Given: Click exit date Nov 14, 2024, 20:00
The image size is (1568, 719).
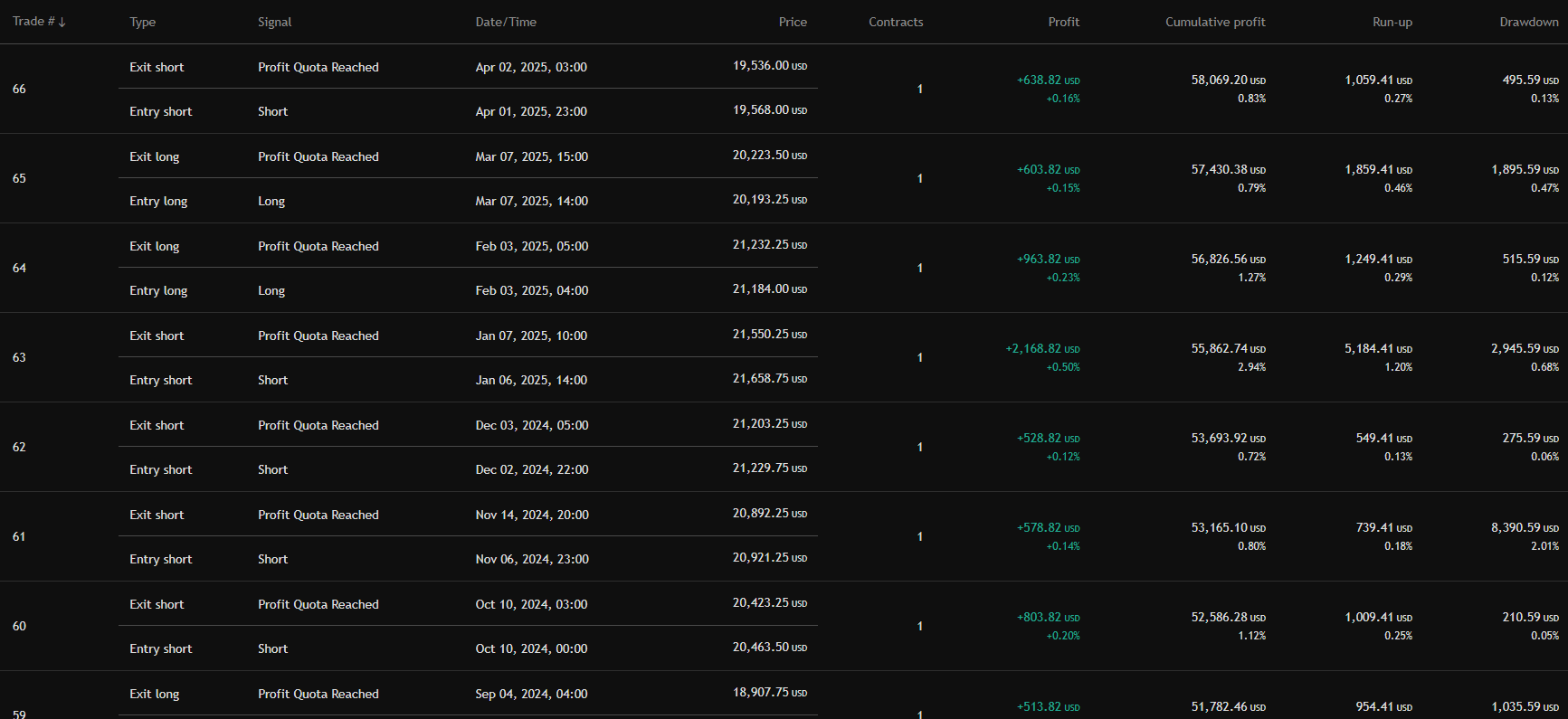Looking at the screenshot, I should [532, 515].
